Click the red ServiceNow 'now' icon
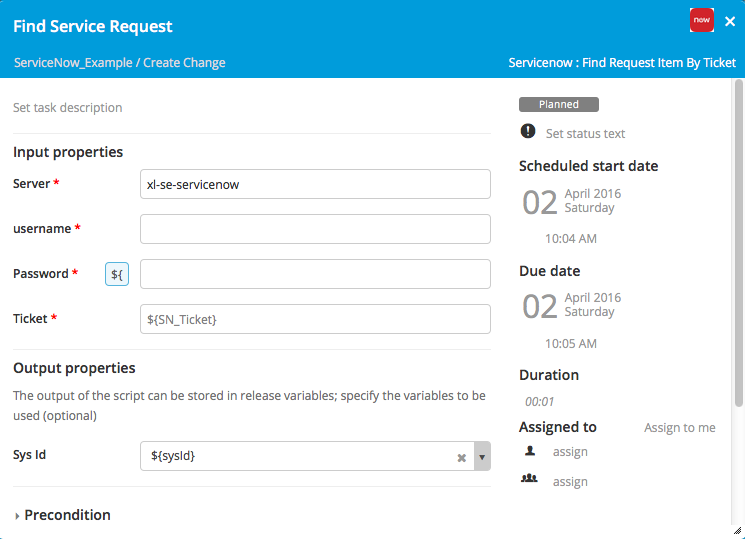Viewport: 745px width, 539px height. [702, 20]
